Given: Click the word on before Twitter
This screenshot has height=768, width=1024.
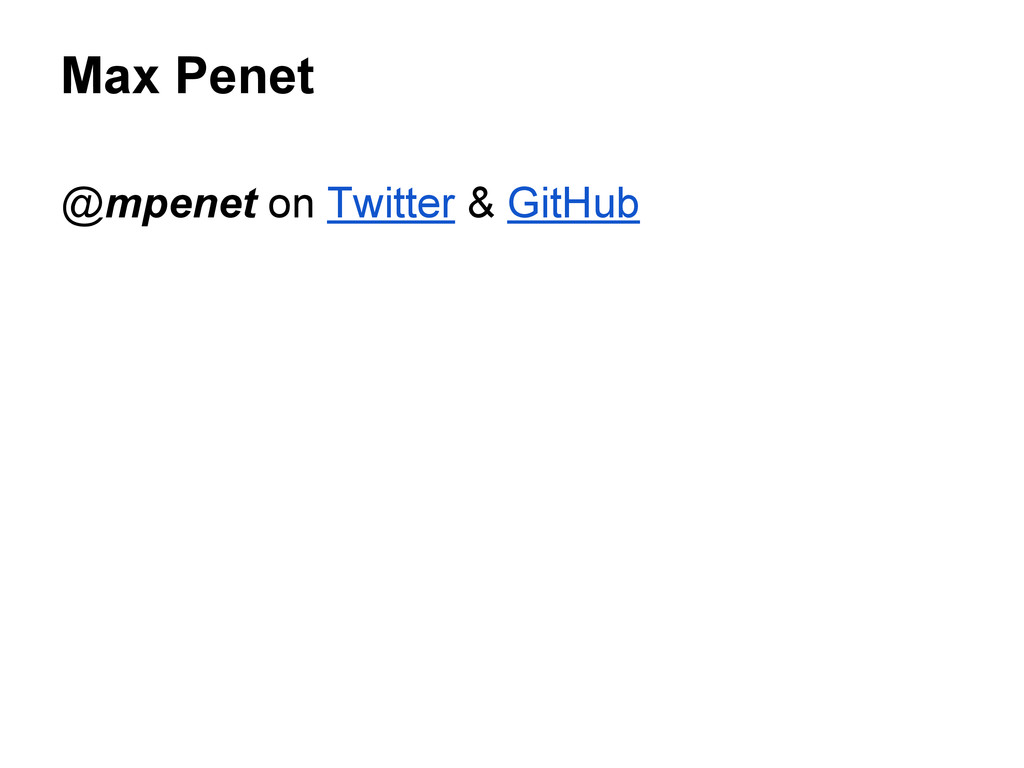Looking at the screenshot, I should coord(291,205).
